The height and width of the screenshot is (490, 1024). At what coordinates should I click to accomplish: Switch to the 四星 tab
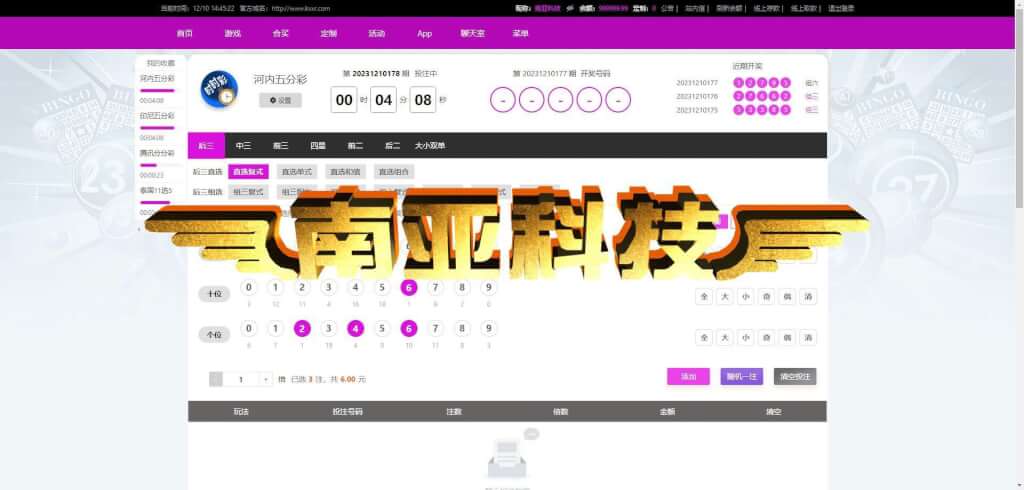pos(318,146)
